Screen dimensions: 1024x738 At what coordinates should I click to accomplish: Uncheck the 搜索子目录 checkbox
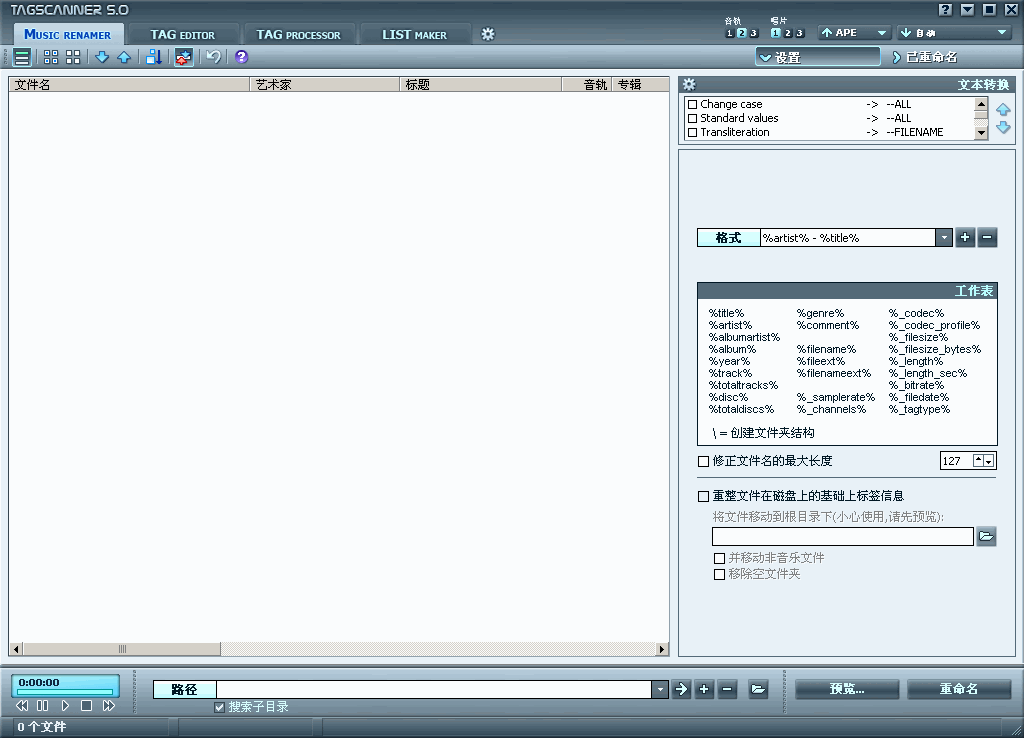pyautogui.click(x=220, y=707)
